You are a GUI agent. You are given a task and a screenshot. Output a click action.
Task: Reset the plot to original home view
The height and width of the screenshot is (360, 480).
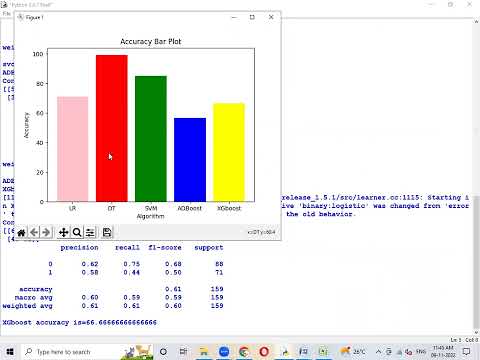point(21,232)
